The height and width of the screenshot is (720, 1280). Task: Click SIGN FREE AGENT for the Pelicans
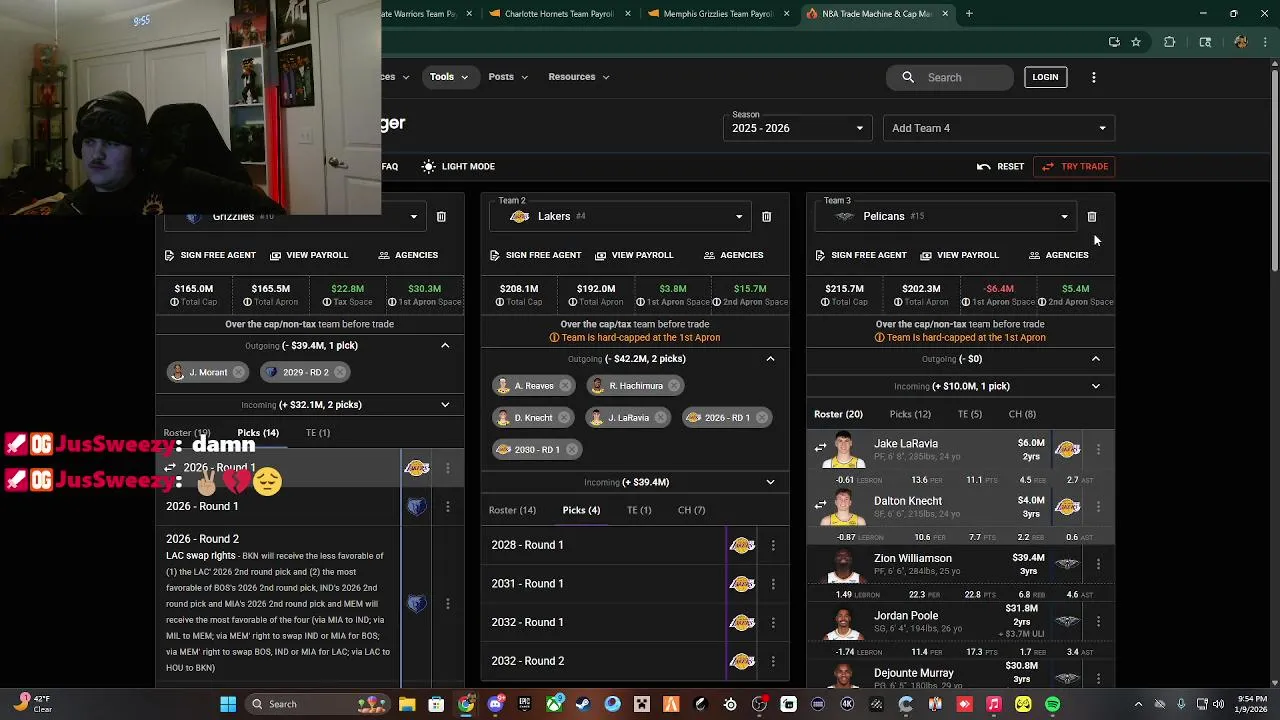pos(860,255)
